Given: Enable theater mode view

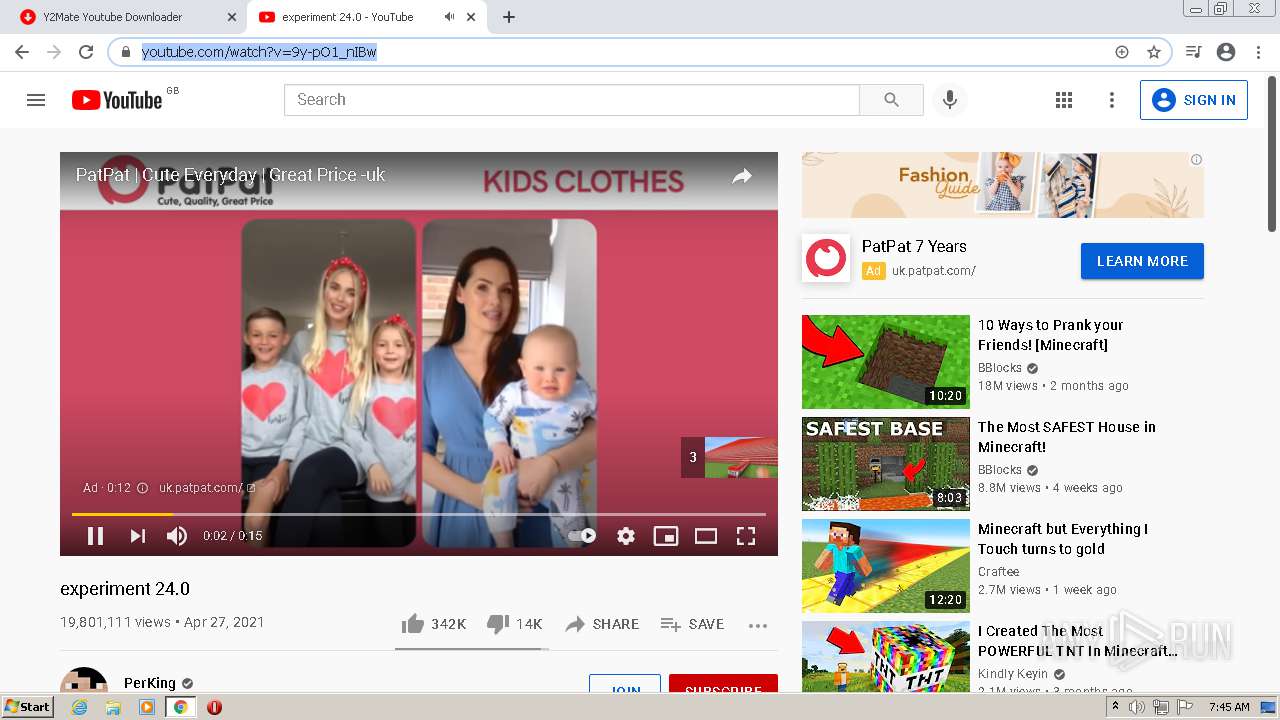Looking at the screenshot, I should pyautogui.click(x=706, y=536).
